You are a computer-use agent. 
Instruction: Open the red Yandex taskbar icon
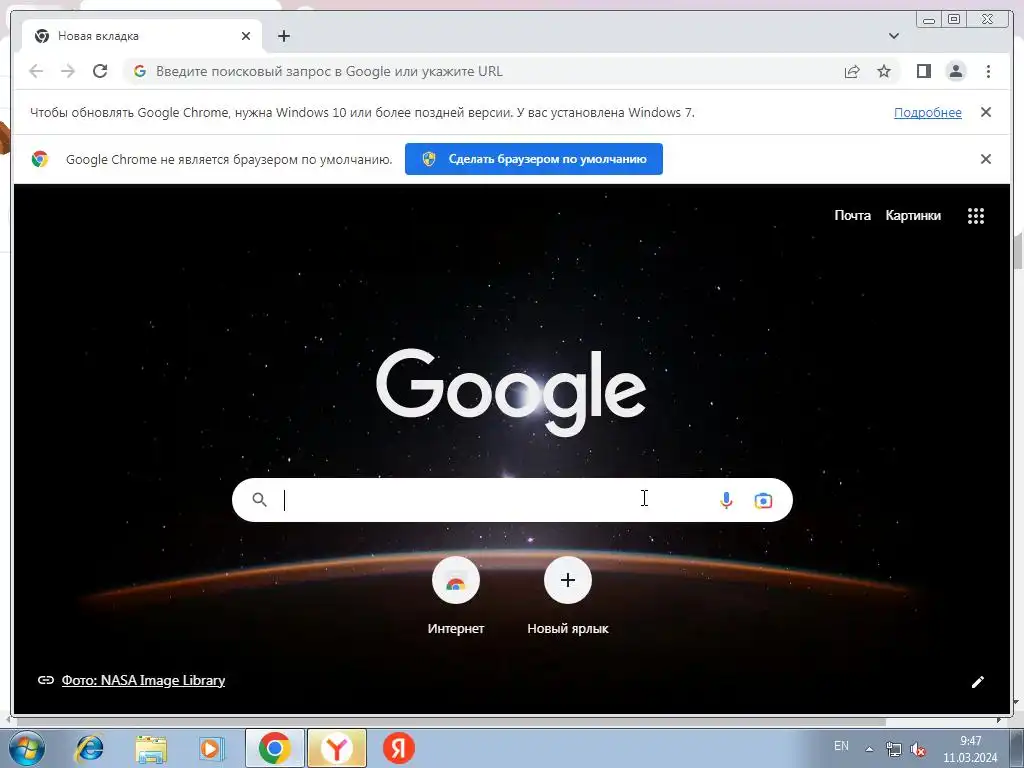coord(398,748)
